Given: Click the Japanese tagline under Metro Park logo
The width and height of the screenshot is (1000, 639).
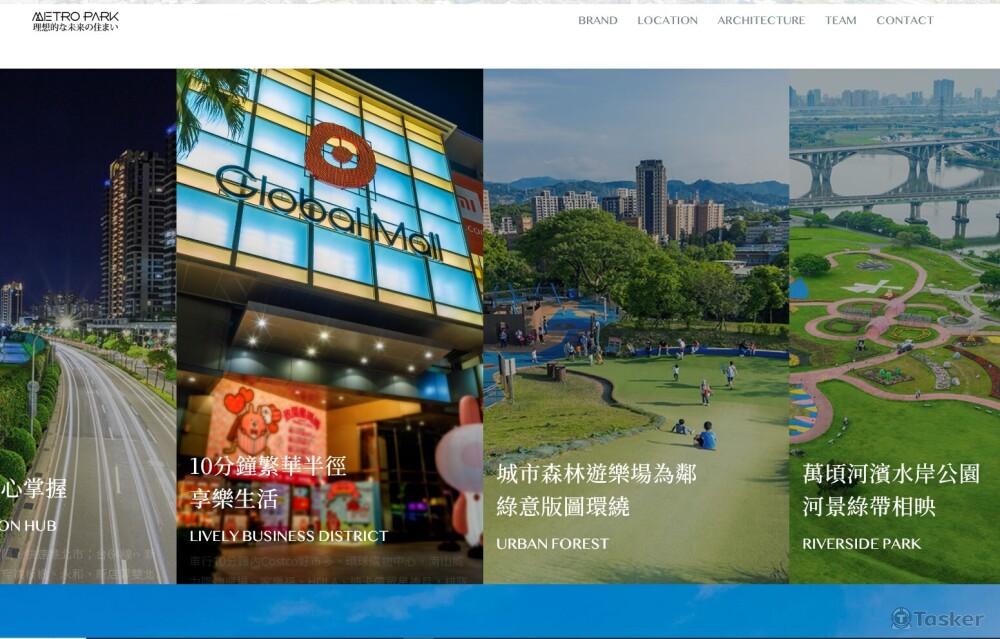Looking at the screenshot, I should point(75,27).
